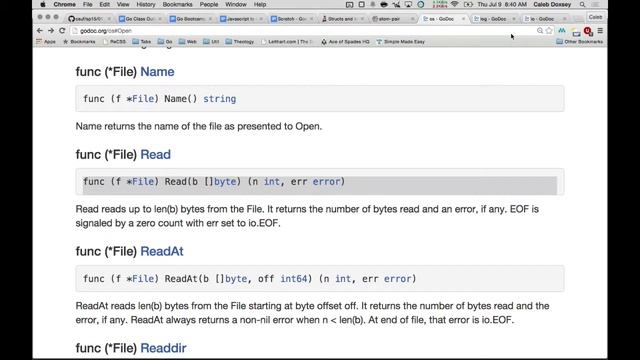
Task: Click the Name heading link
Action: point(157,72)
